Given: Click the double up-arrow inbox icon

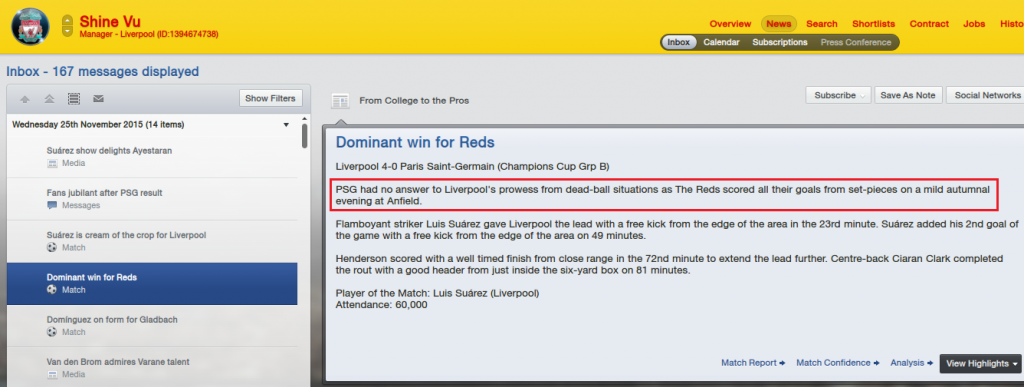Looking at the screenshot, I should click(49, 99).
